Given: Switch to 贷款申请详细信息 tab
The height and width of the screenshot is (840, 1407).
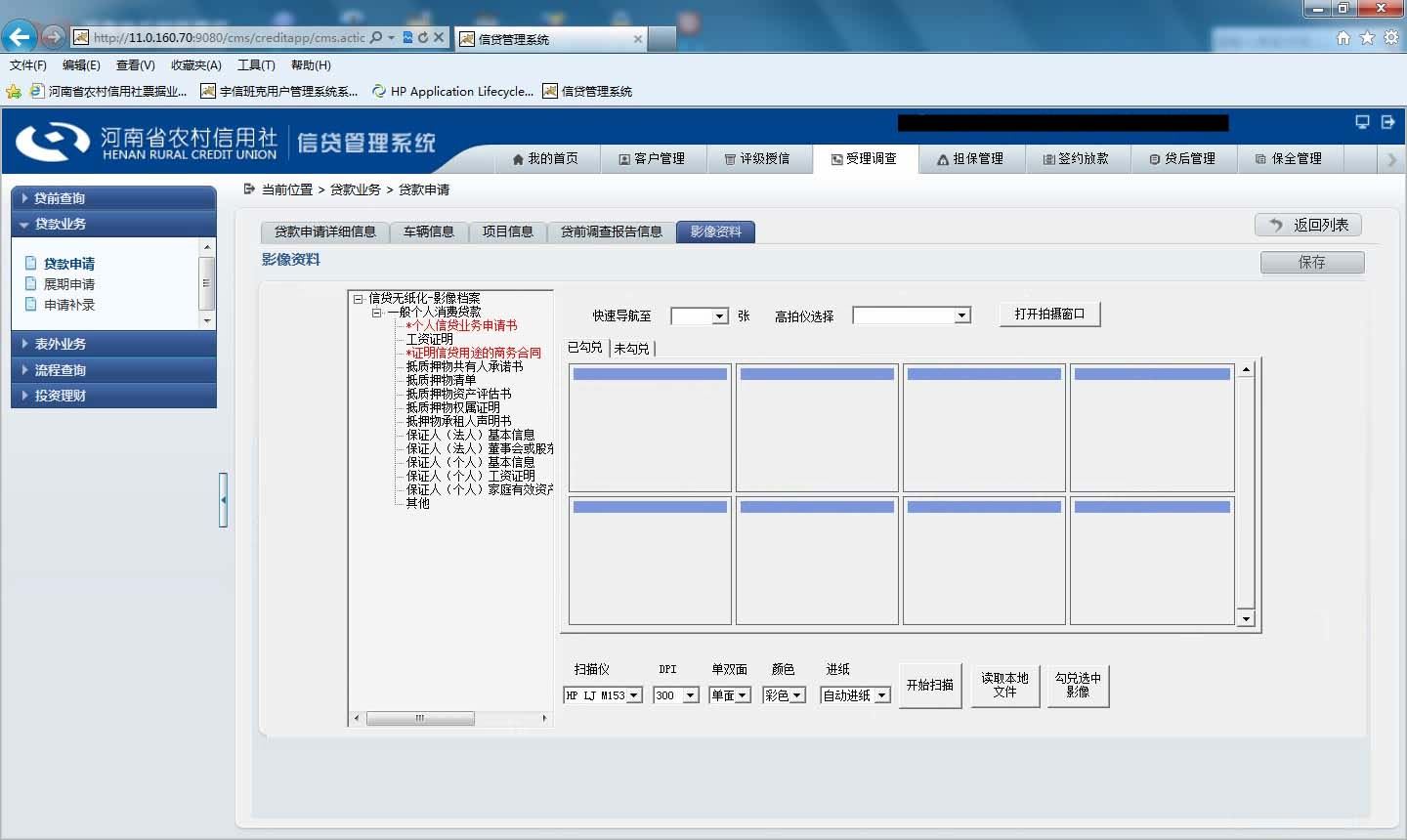Looking at the screenshot, I should pos(324,231).
